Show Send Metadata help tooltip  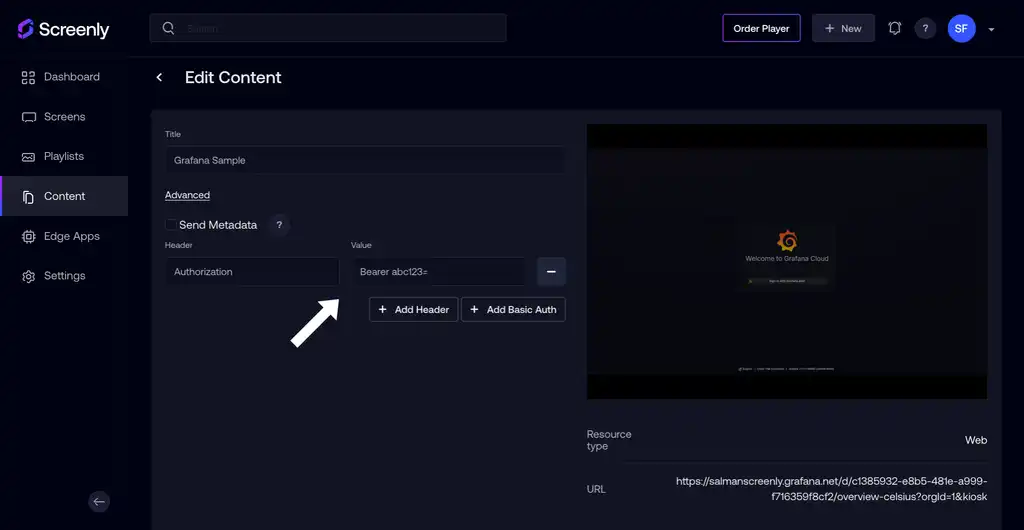[279, 225]
